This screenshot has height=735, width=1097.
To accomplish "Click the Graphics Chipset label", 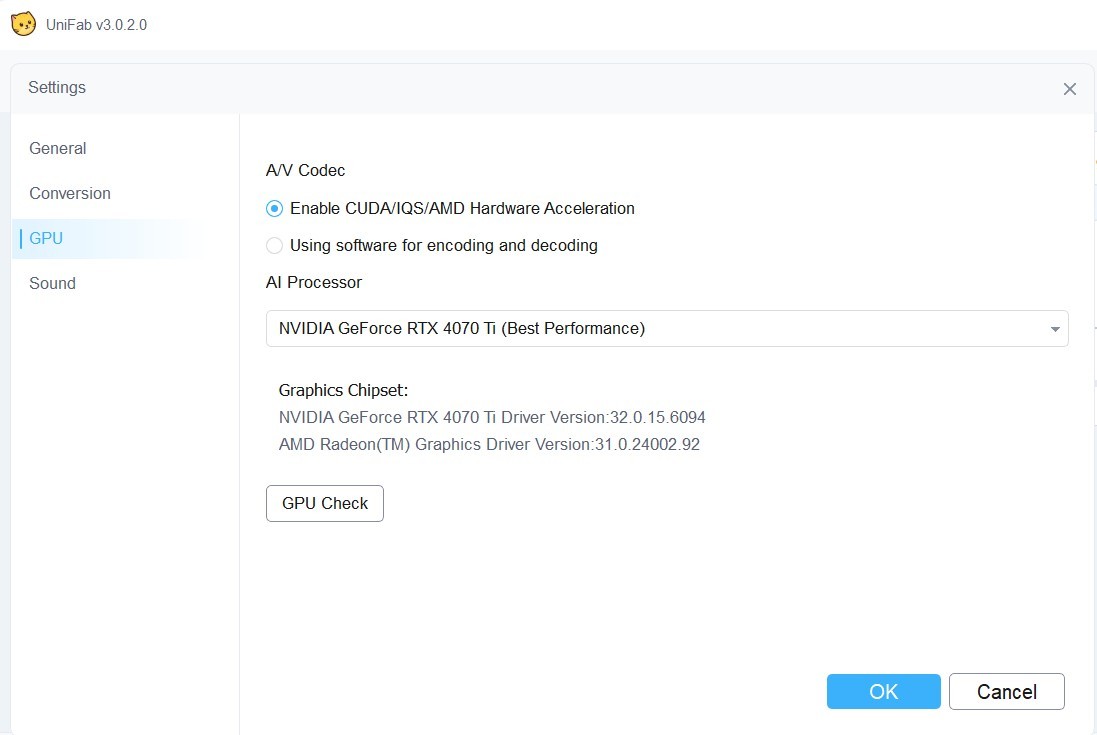I will (x=343, y=390).
